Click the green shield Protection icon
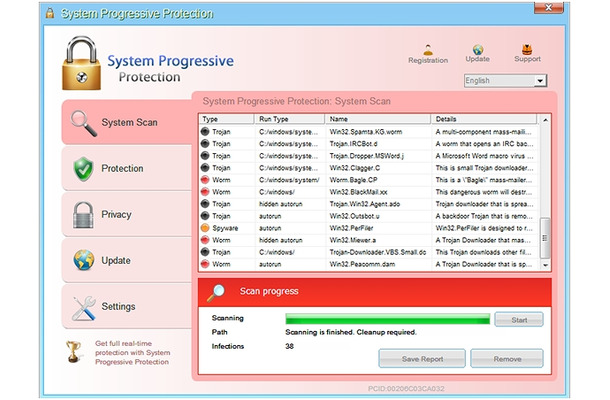The width and height of the screenshot is (610, 400). [83, 169]
